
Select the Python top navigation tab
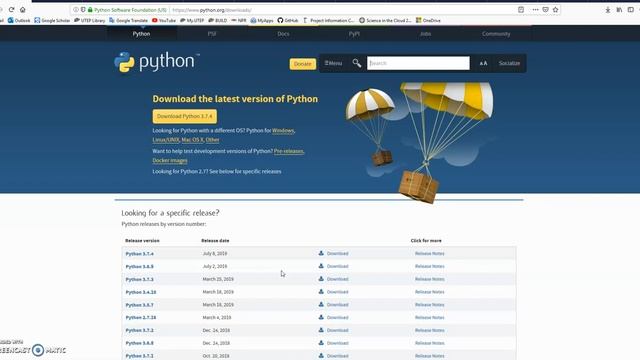tap(141, 34)
